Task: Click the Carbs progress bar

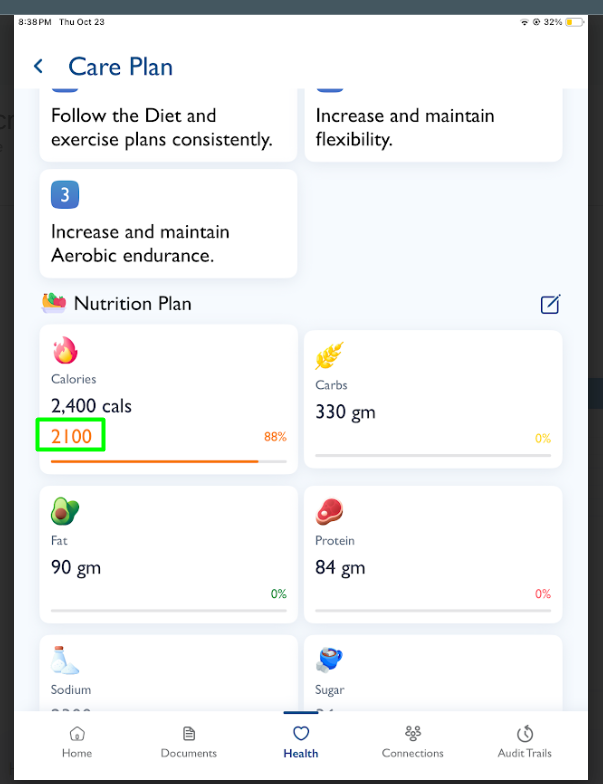Action: (433, 456)
